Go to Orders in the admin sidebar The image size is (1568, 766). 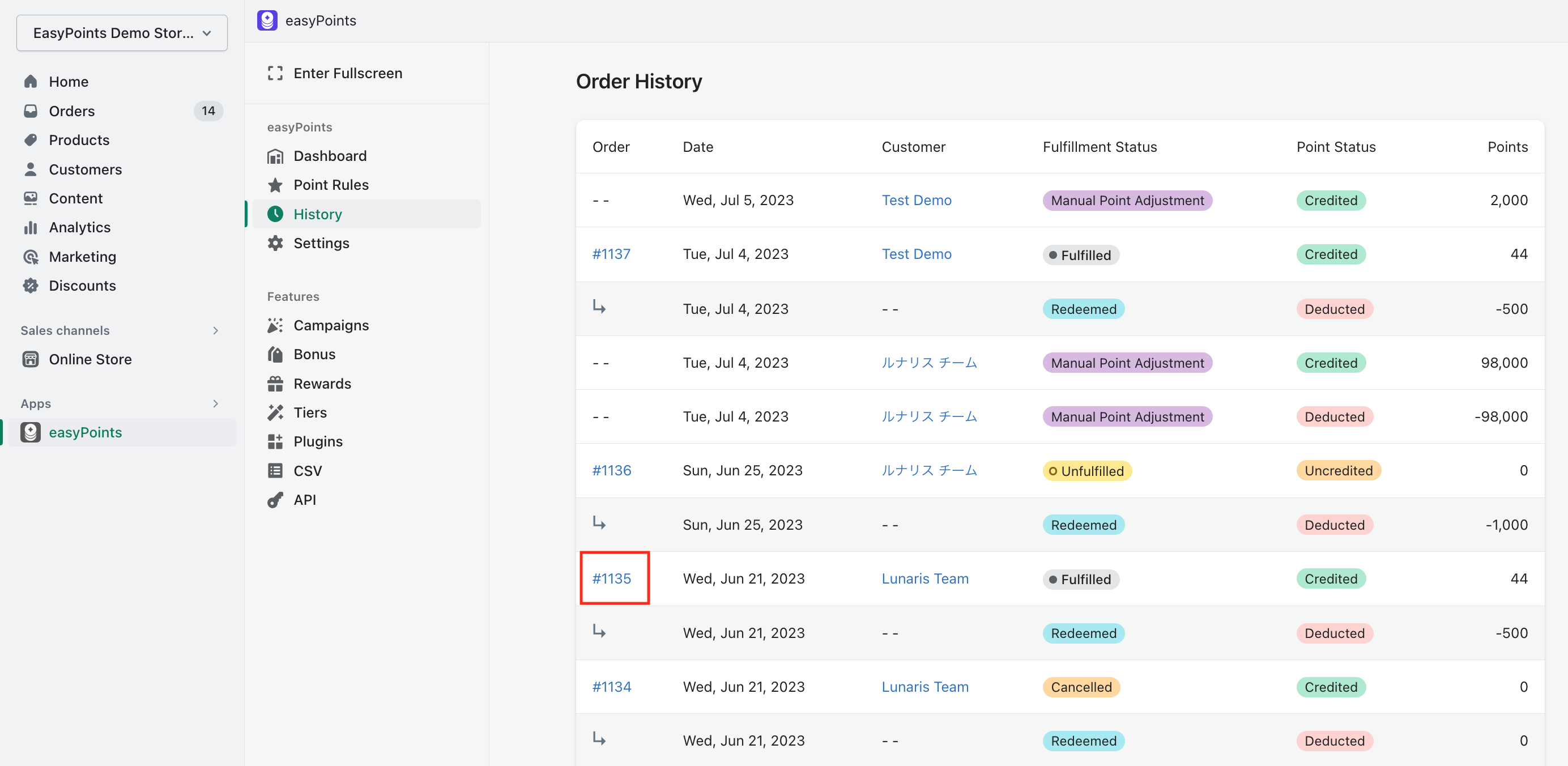[x=72, y=111]
